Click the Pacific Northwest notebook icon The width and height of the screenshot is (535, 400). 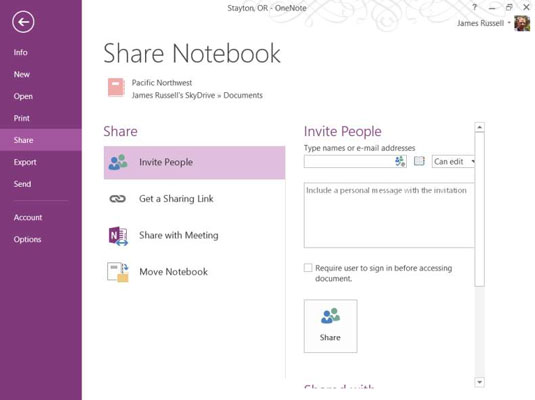[116, 87]
